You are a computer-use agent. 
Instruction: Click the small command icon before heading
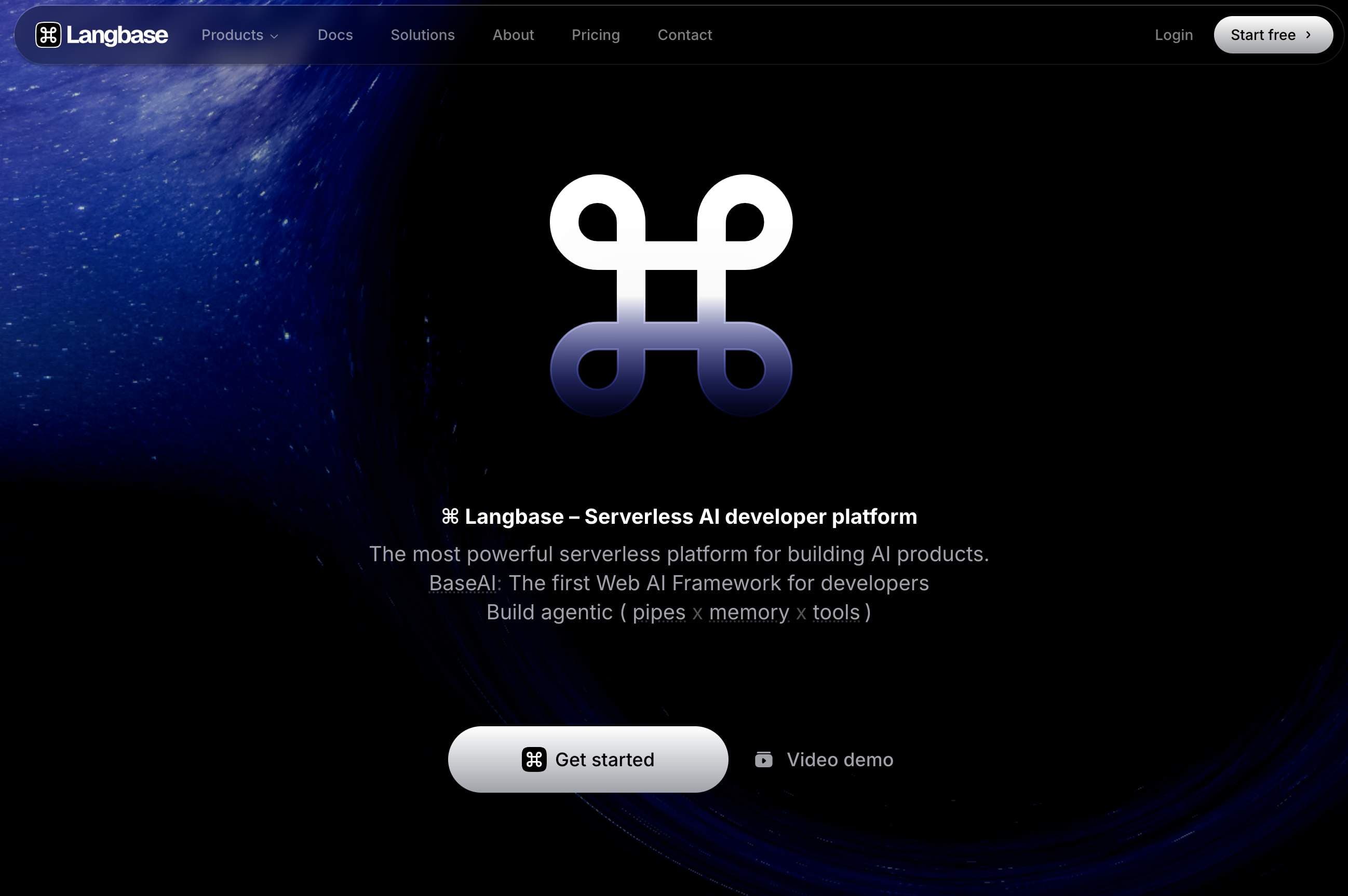450,517
